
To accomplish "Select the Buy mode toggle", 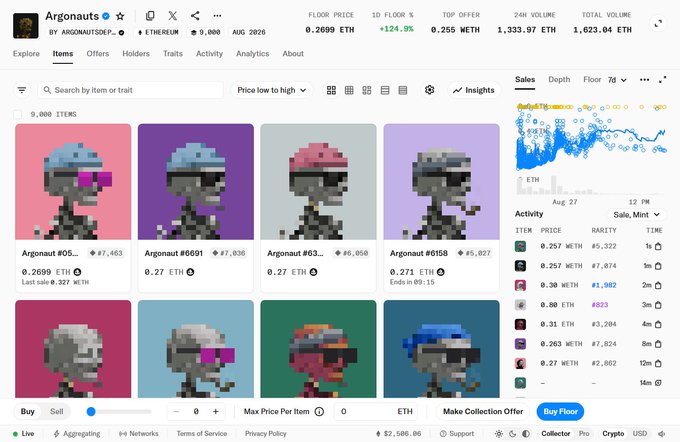I will [27, 412].
